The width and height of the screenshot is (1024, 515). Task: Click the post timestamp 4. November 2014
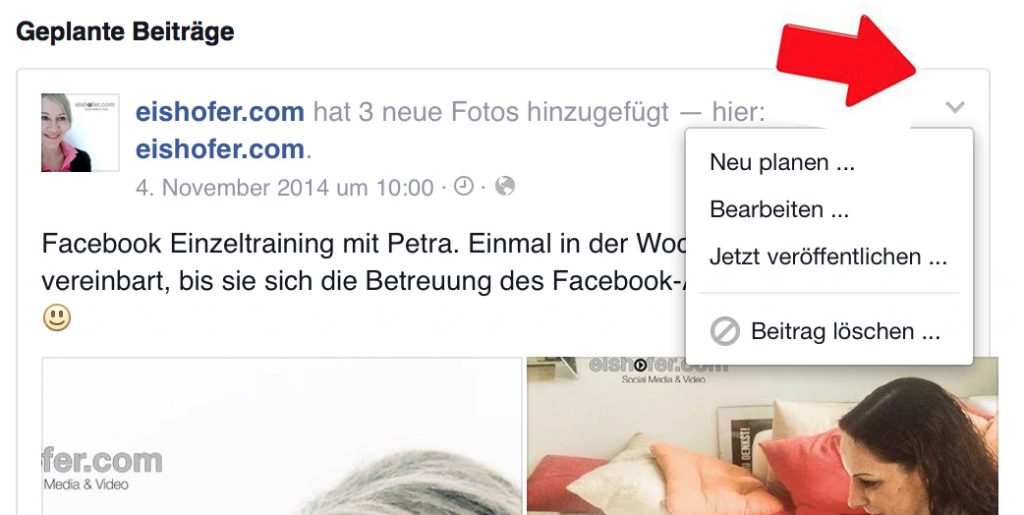pyautogui.click(x=284, y=187)
